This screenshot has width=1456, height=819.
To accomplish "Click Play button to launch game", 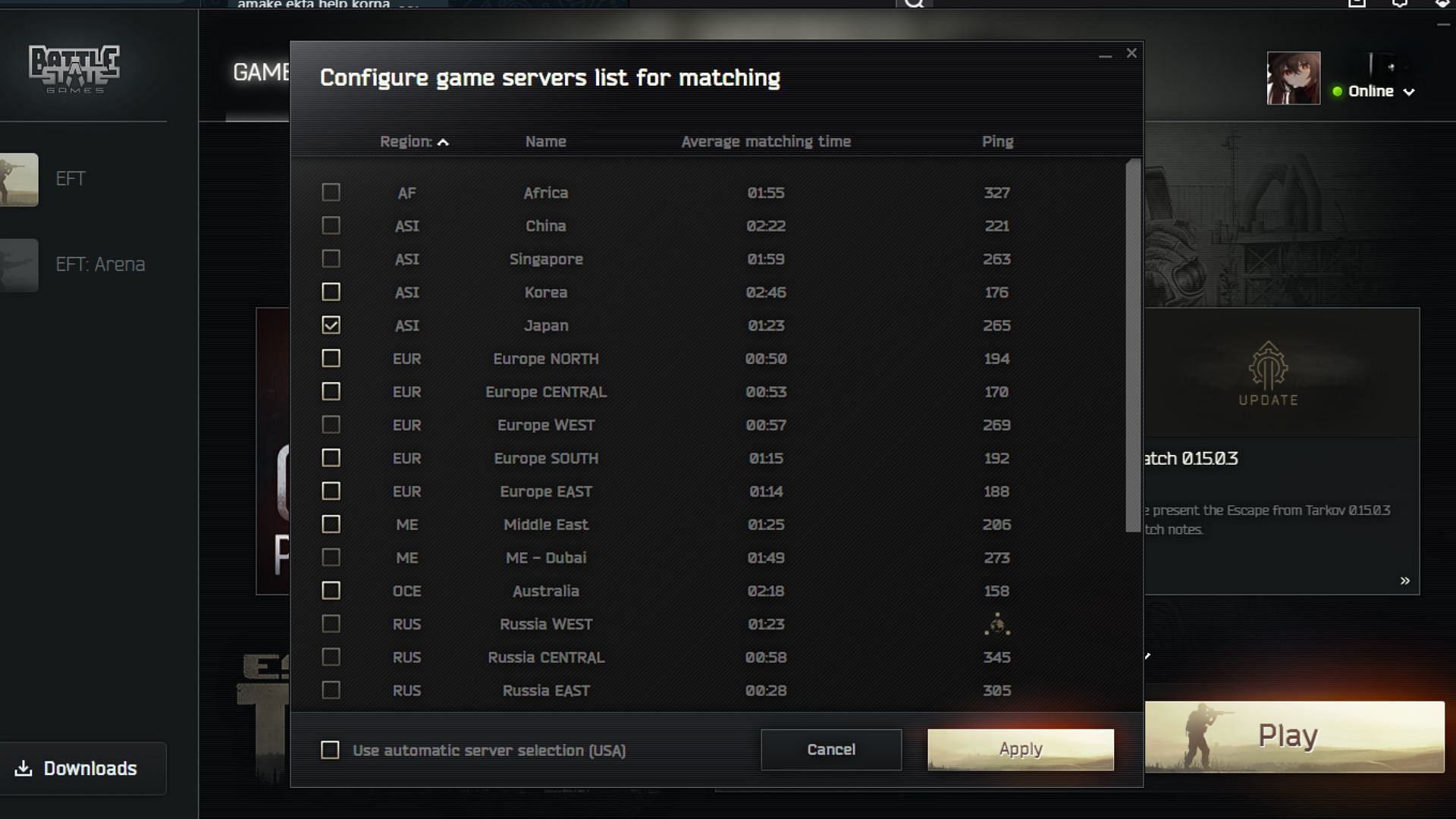I will pyautogui.click(x=1288, y=735).
